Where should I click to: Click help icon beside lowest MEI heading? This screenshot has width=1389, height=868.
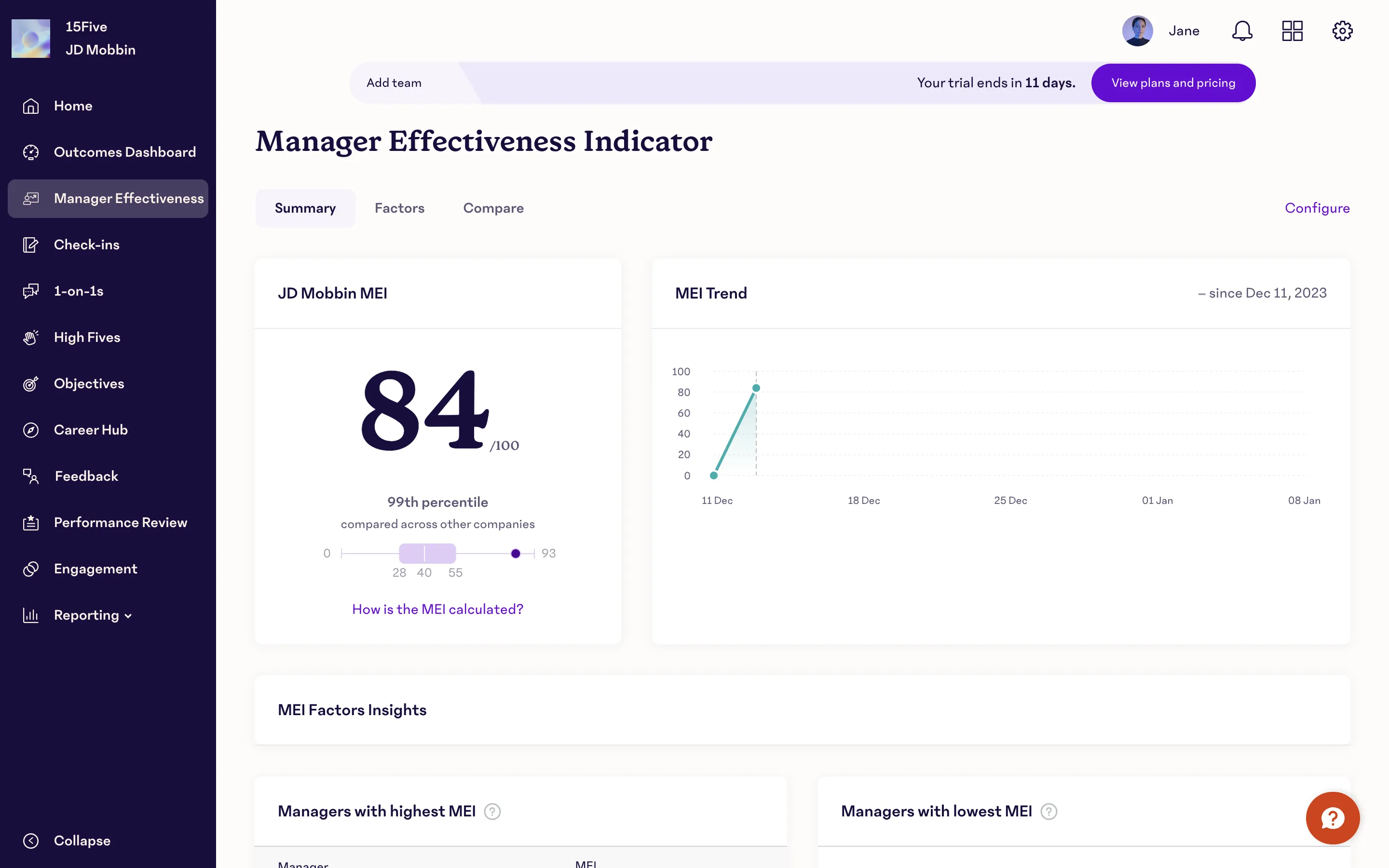pos(1049,811)
